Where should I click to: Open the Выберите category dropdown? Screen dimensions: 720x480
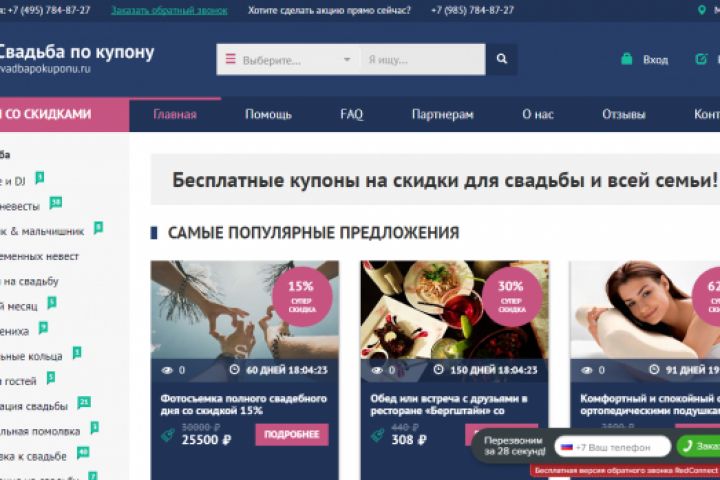tap(289, 60)
